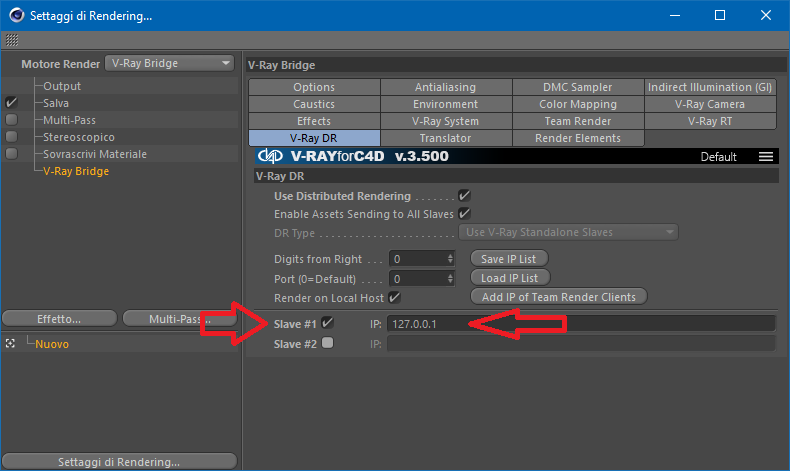The width and height of the screenshot is (790, 471).
Task: Select V-Ray Bridge in the settings tree
Action: pos(76,171)
